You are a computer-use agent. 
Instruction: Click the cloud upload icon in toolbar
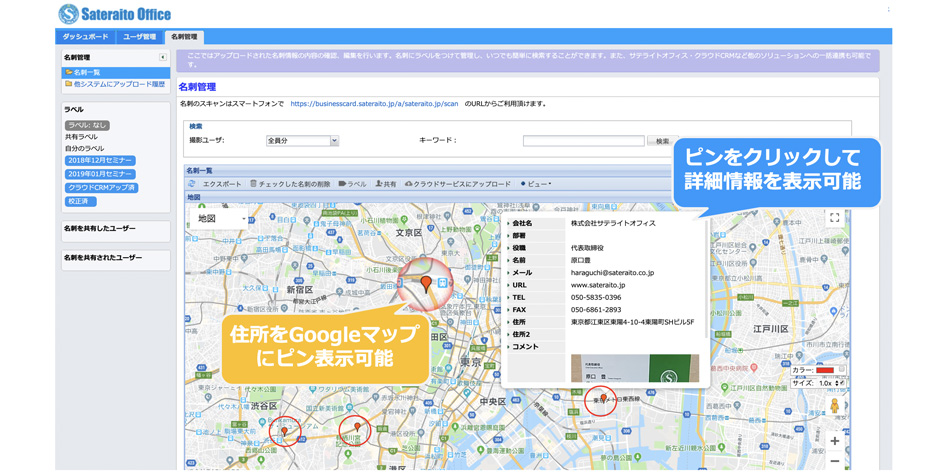click(x=408, y=184)
